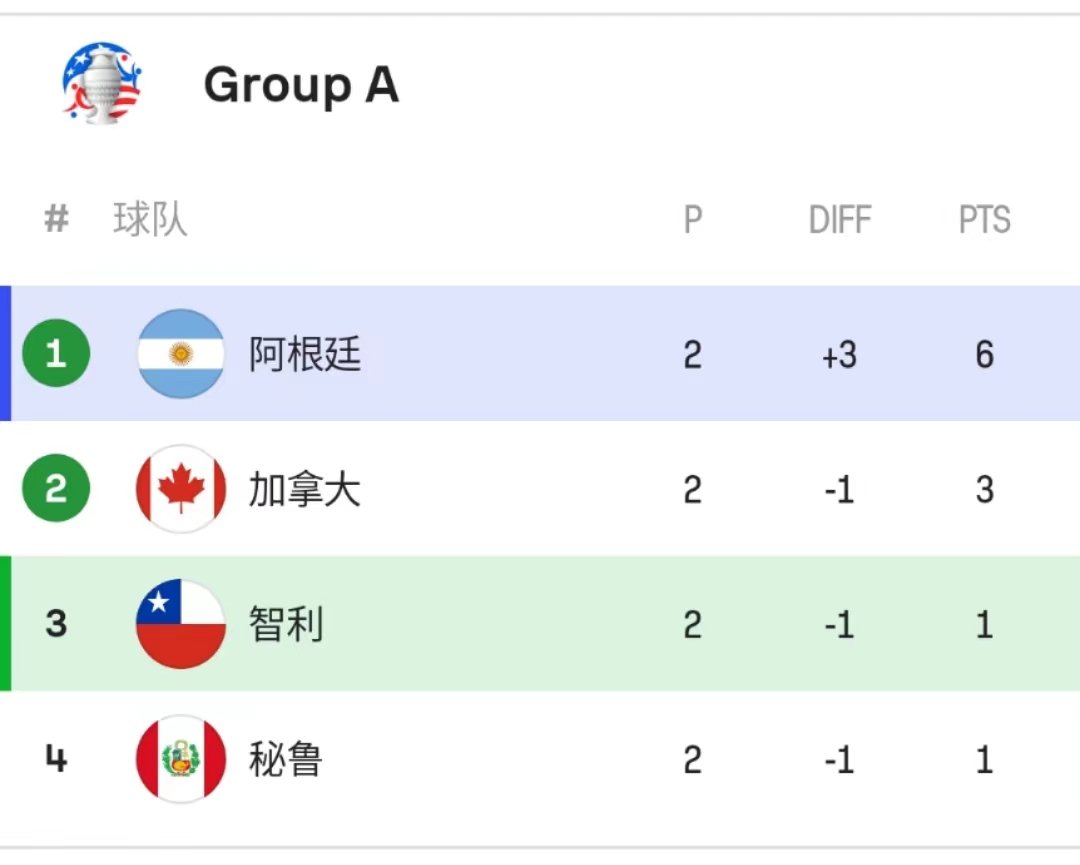Click the green rank 2 badge
The width and height of the screenshot is (1080, 865).
[x=56, y=488]
